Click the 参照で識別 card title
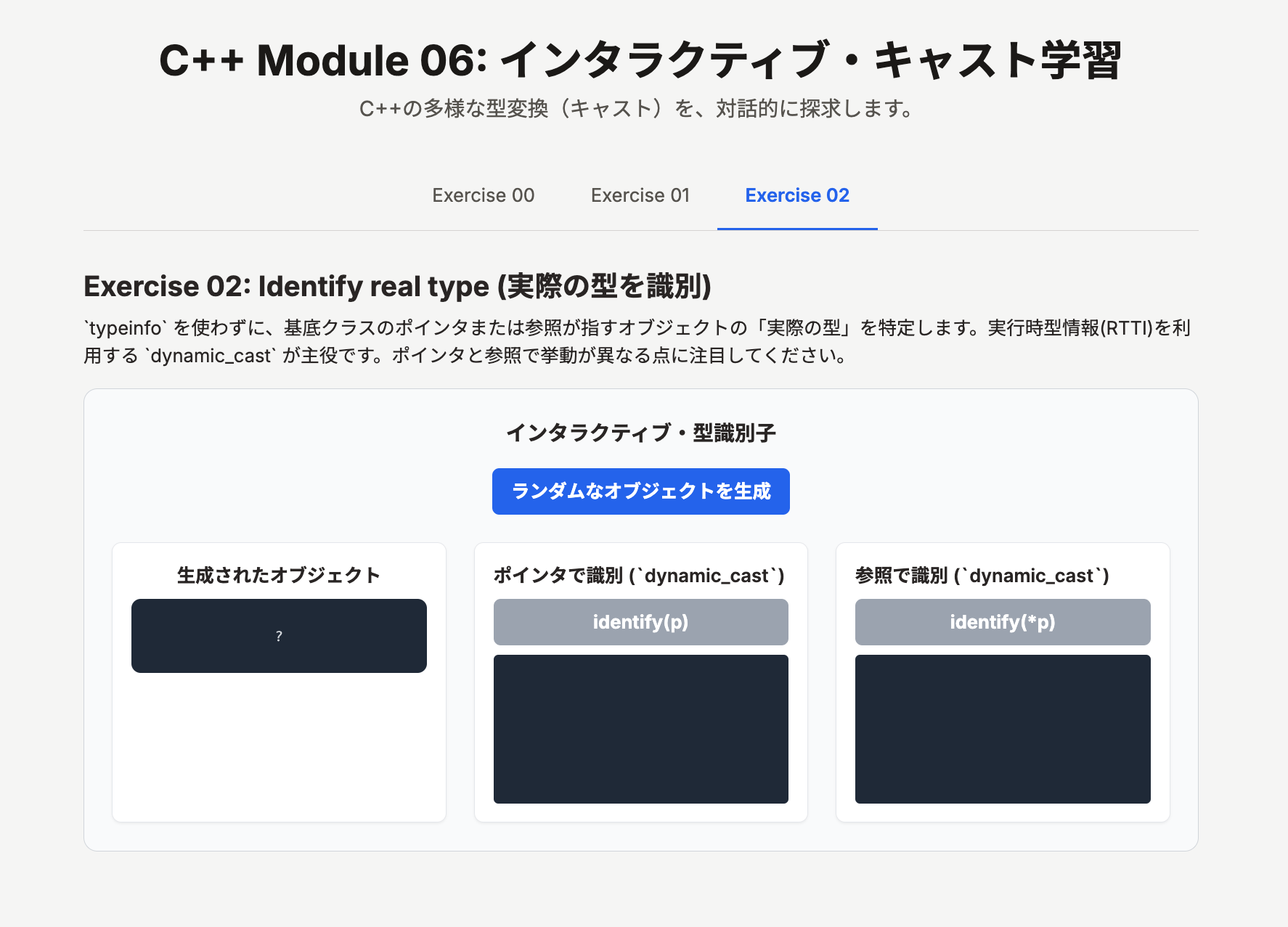The image size is (1288, 927). (982, 576)
